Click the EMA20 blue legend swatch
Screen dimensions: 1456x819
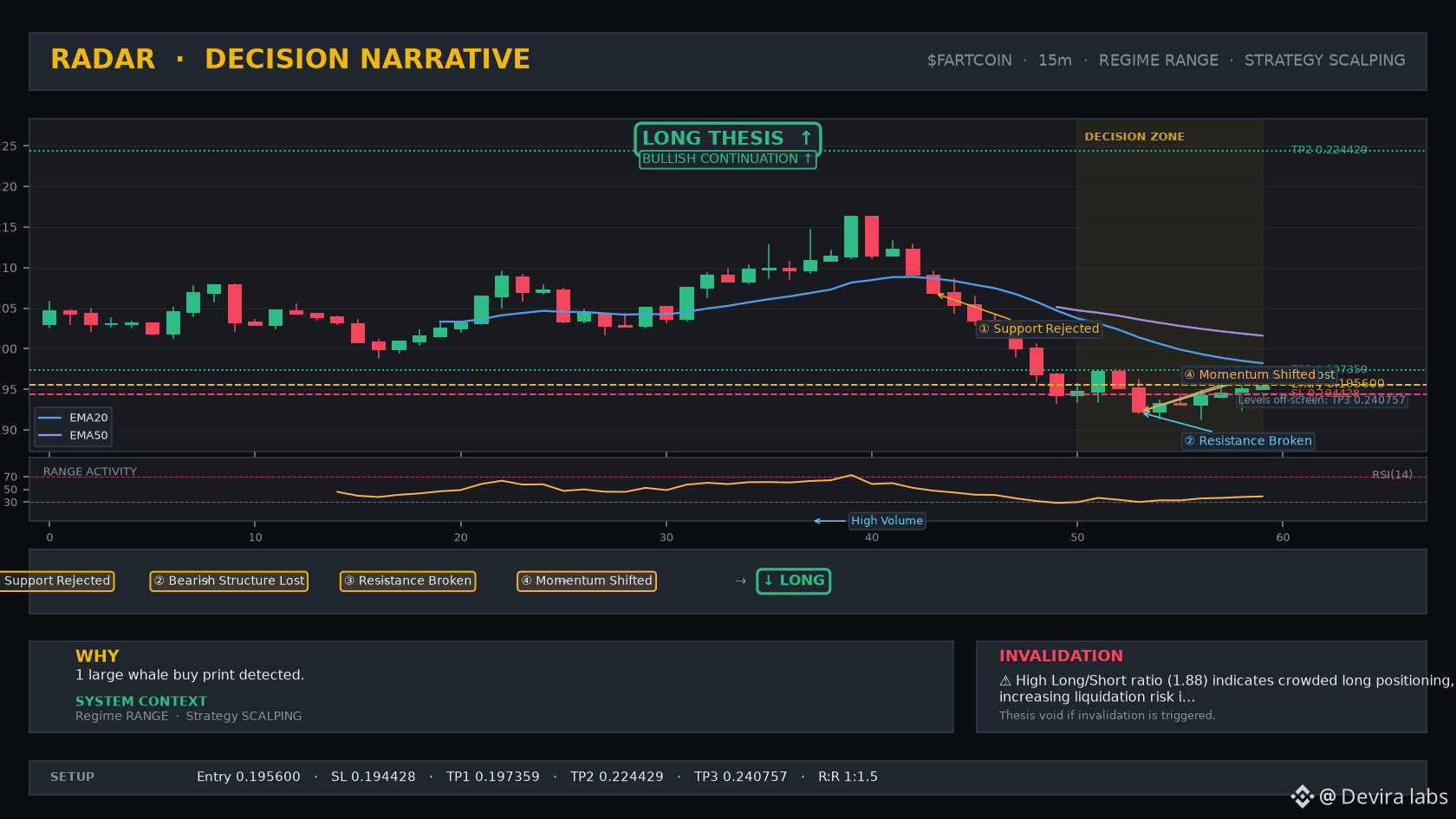coord(49,418)
